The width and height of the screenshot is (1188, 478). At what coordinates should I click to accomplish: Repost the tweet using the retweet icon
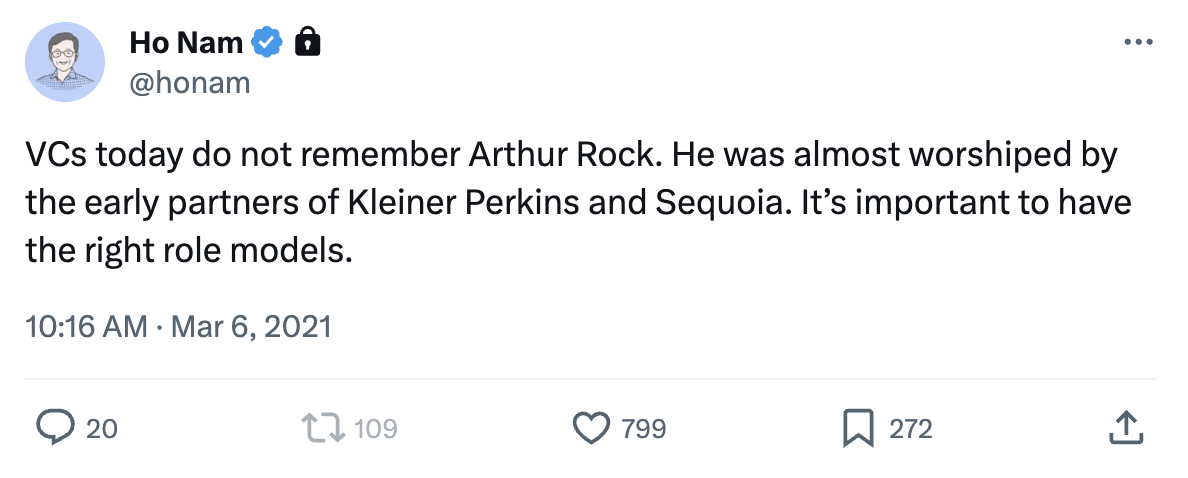coord(324,428)
